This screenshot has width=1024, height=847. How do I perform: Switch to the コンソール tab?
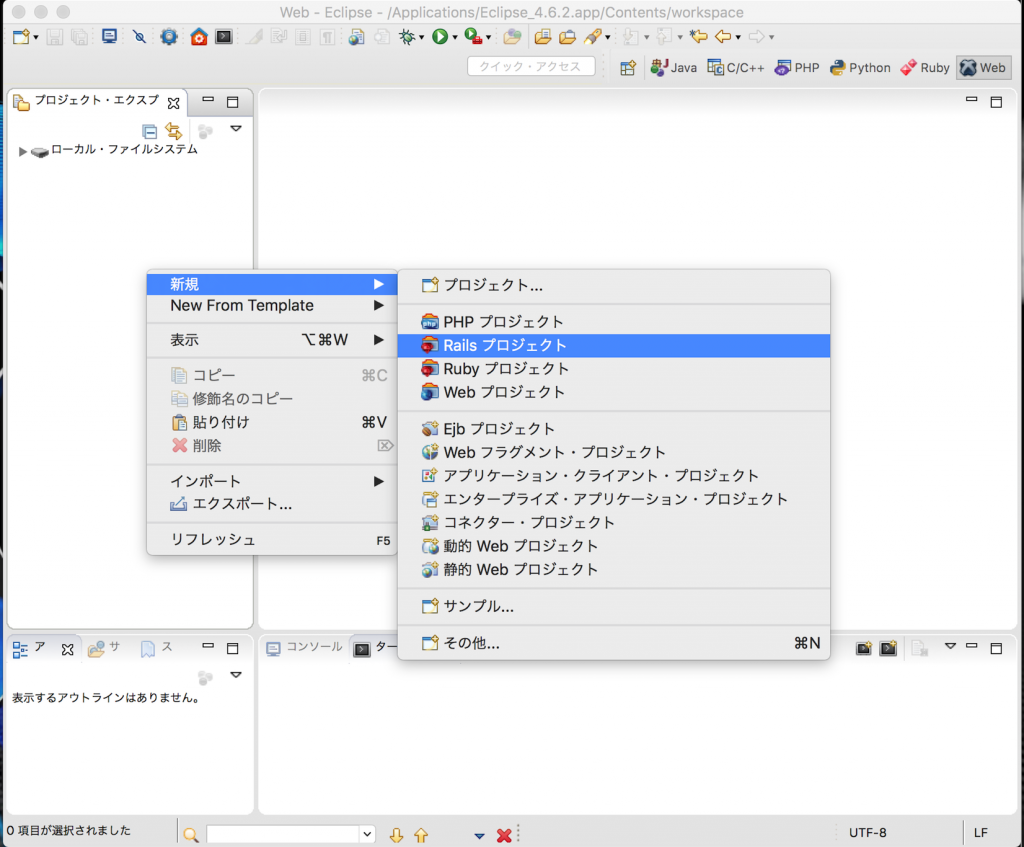pyautogui.click(x=304, y=647)
